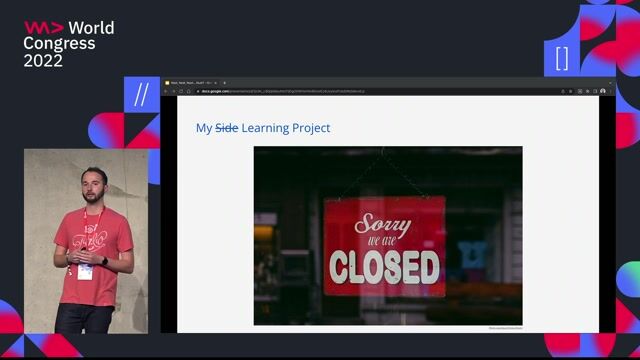Open the browser three-dot menu
Image resolution: width=640 pixels, height=360 pixels.
pos(611,91)
